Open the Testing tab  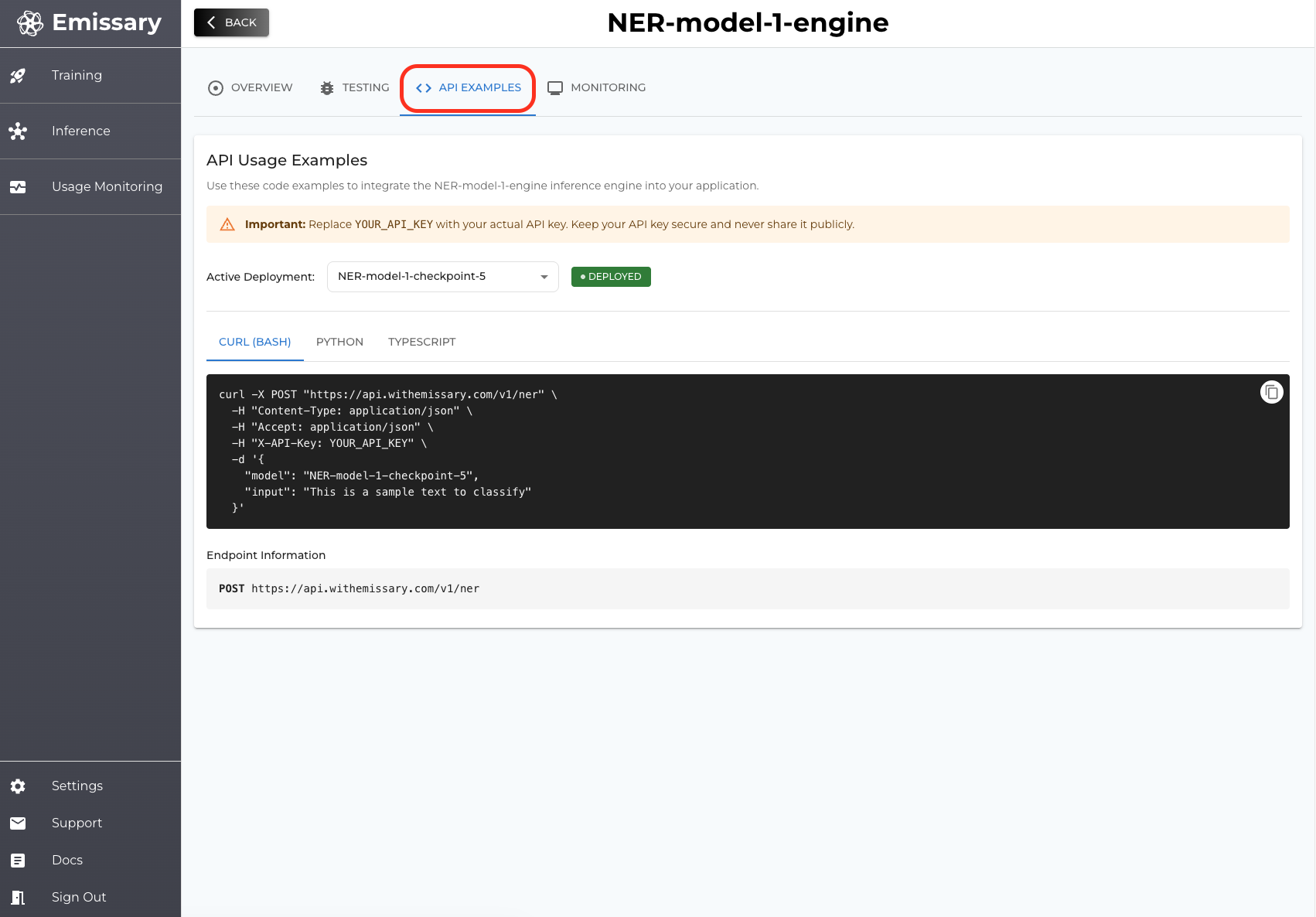353,87
